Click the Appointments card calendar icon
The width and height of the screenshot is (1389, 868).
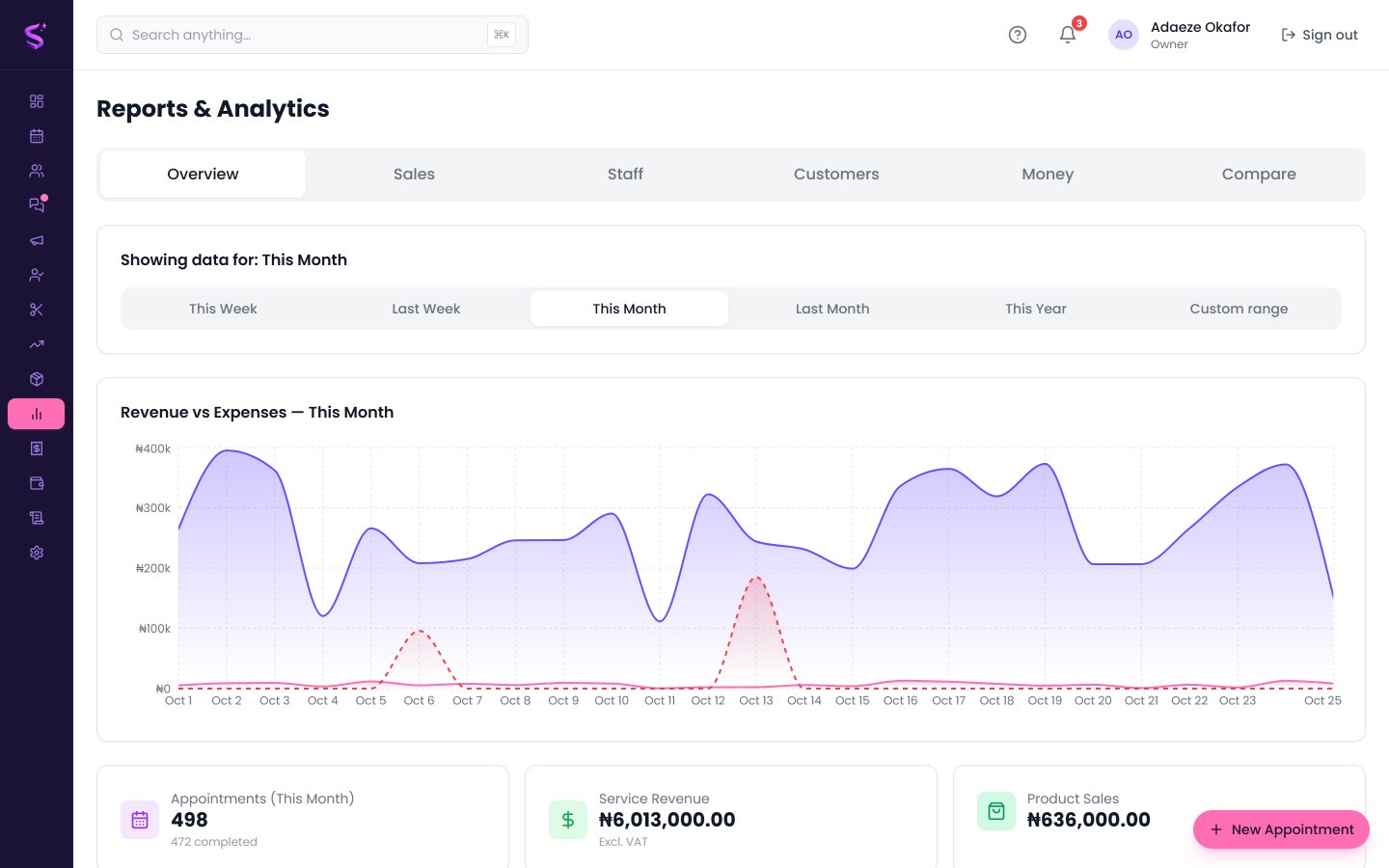[x=140, y=820]
